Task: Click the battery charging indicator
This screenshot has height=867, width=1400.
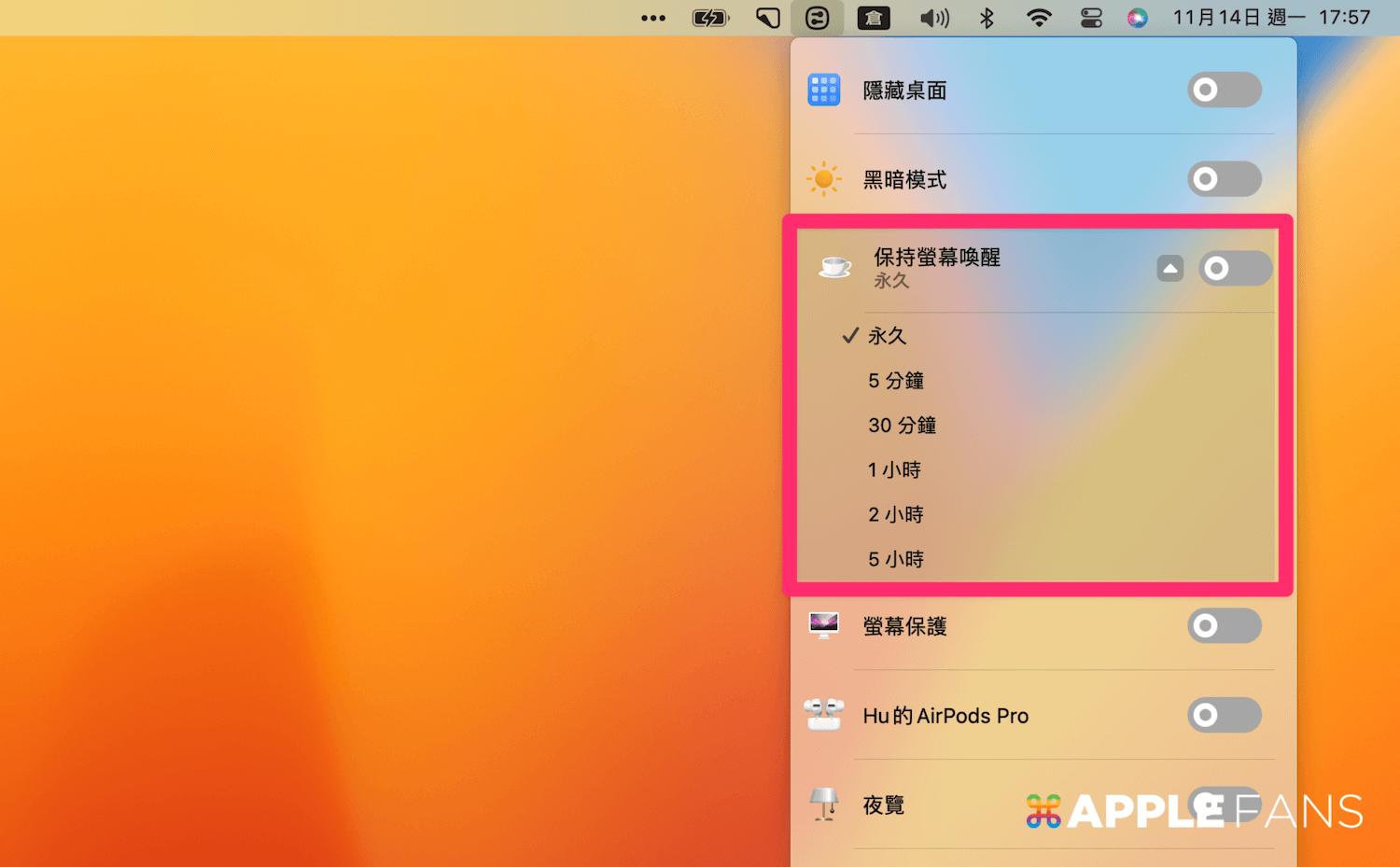Action: pos(710,17)
